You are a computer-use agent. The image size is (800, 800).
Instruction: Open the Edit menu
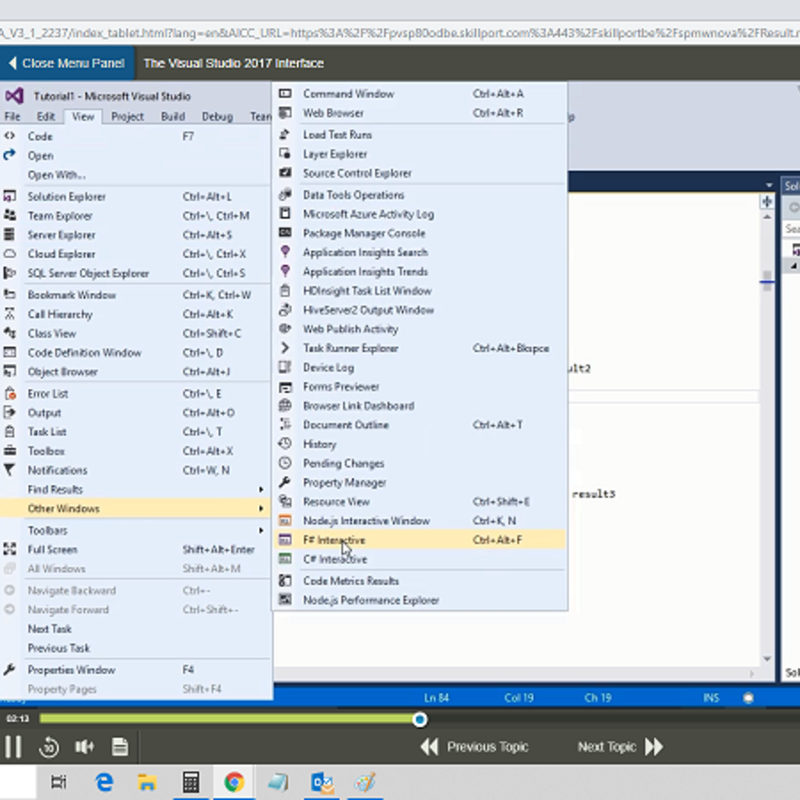(45, 116)
